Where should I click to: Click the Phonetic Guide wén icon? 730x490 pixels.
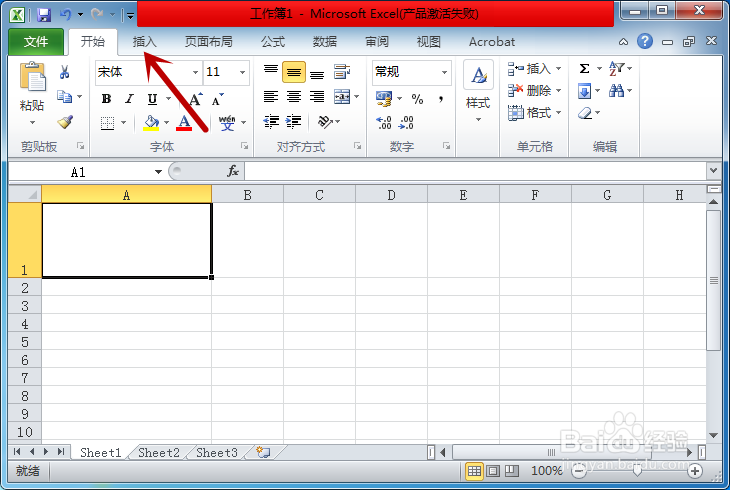tap(227, 123)
